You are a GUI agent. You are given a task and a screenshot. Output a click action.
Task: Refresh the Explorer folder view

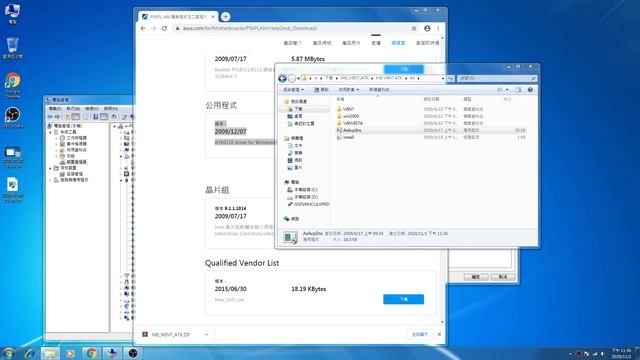(x=451, y=78)
